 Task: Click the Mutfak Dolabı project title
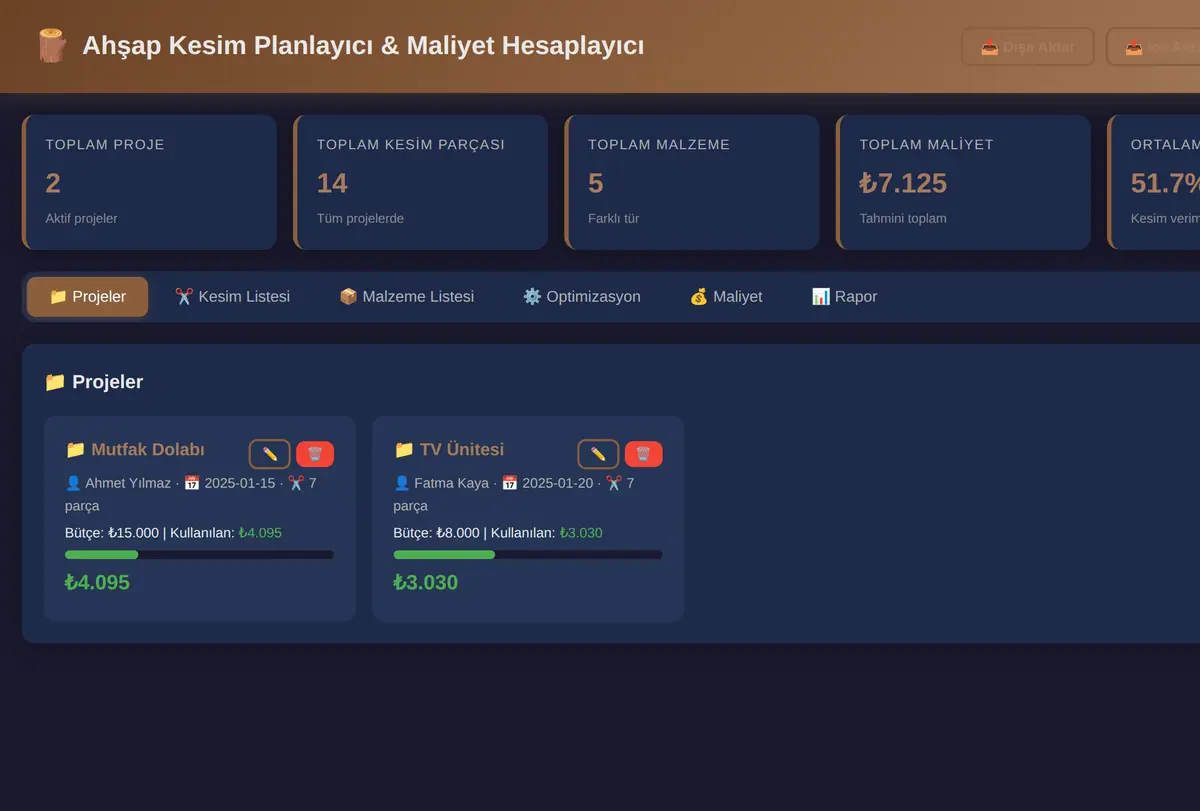[x=135, y=450]
